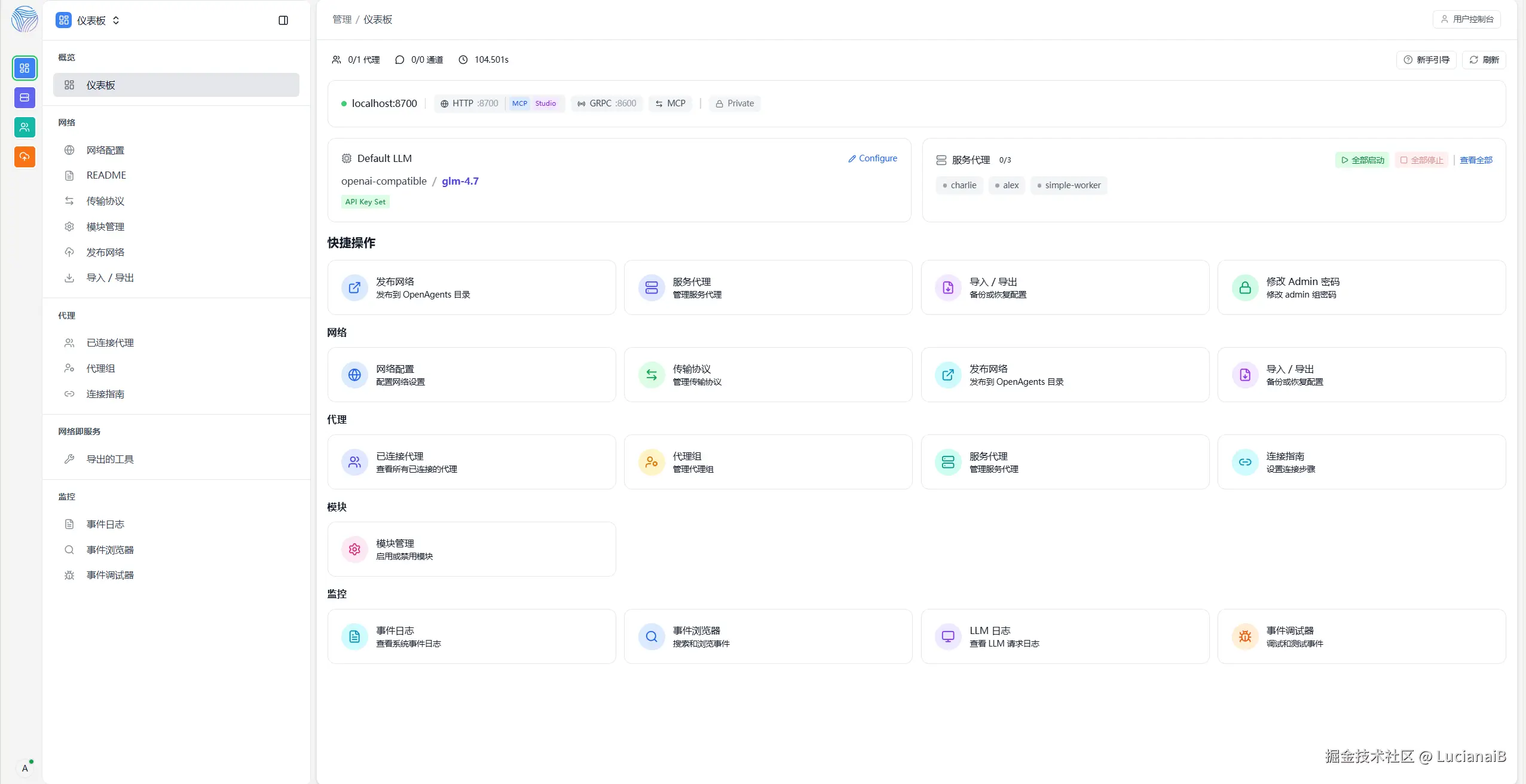Open the 新手引导 onboarding guide button
The height and width of the screenshot is (784, 1526).
point(1427,60)
